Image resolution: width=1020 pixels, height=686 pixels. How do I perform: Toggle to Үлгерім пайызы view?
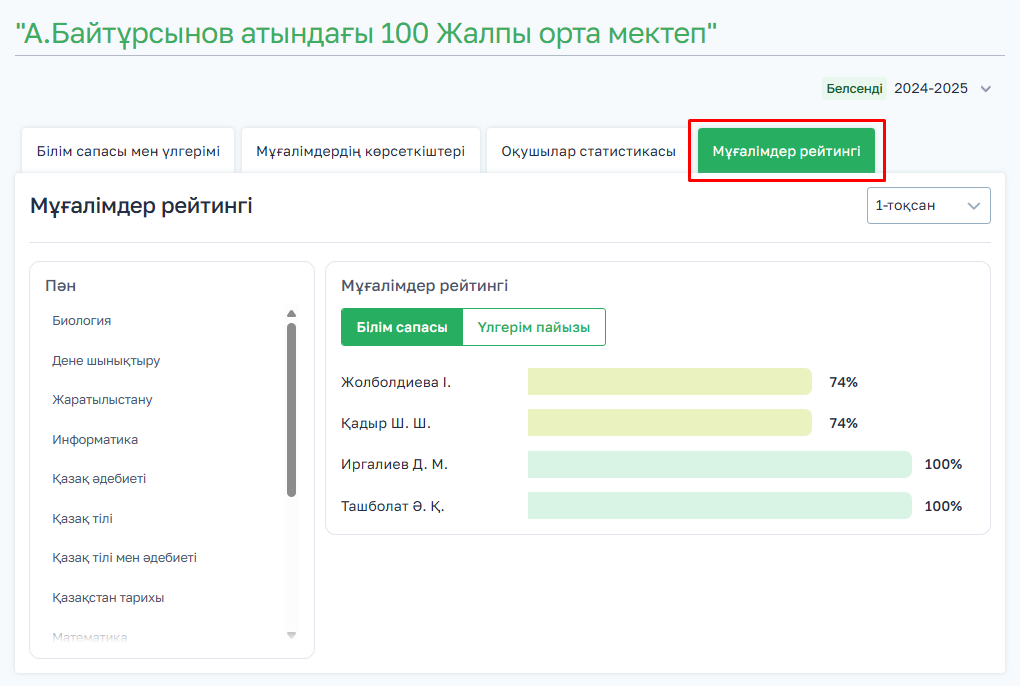[x=534, y=327]
